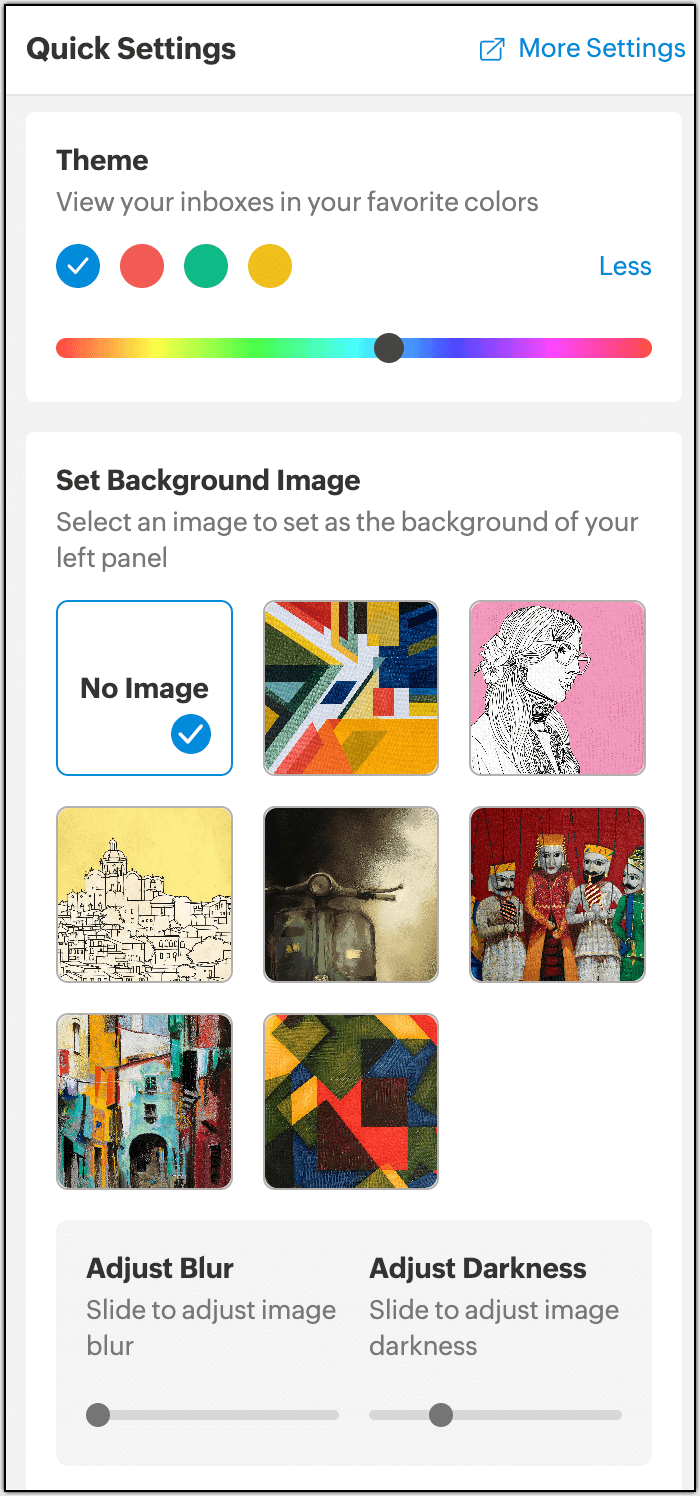700x1496 pixels.
Task: Click the Adjust Blur slider handle
Action: pyautogui.click(x=98, y=1415)
